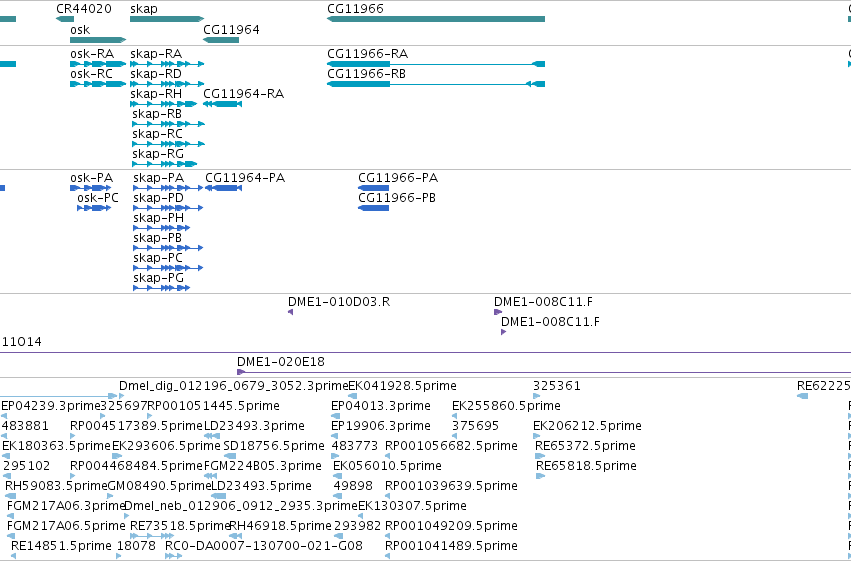Screen dimensions: 851x561
Task: Select the CG11966-PB protein bar
Action: coord(373,208)
